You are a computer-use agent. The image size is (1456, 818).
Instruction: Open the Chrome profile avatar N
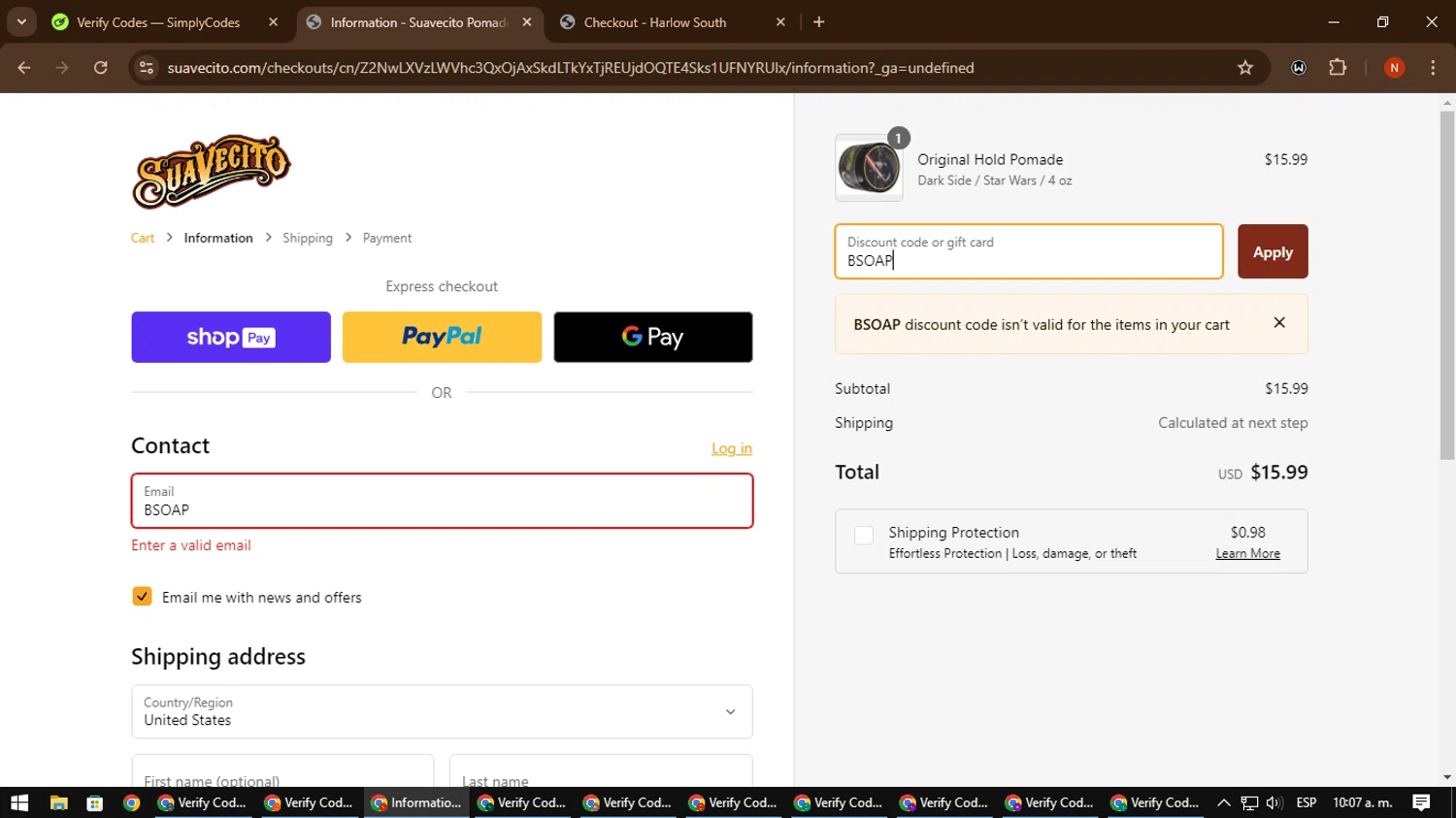[1394, 68]
